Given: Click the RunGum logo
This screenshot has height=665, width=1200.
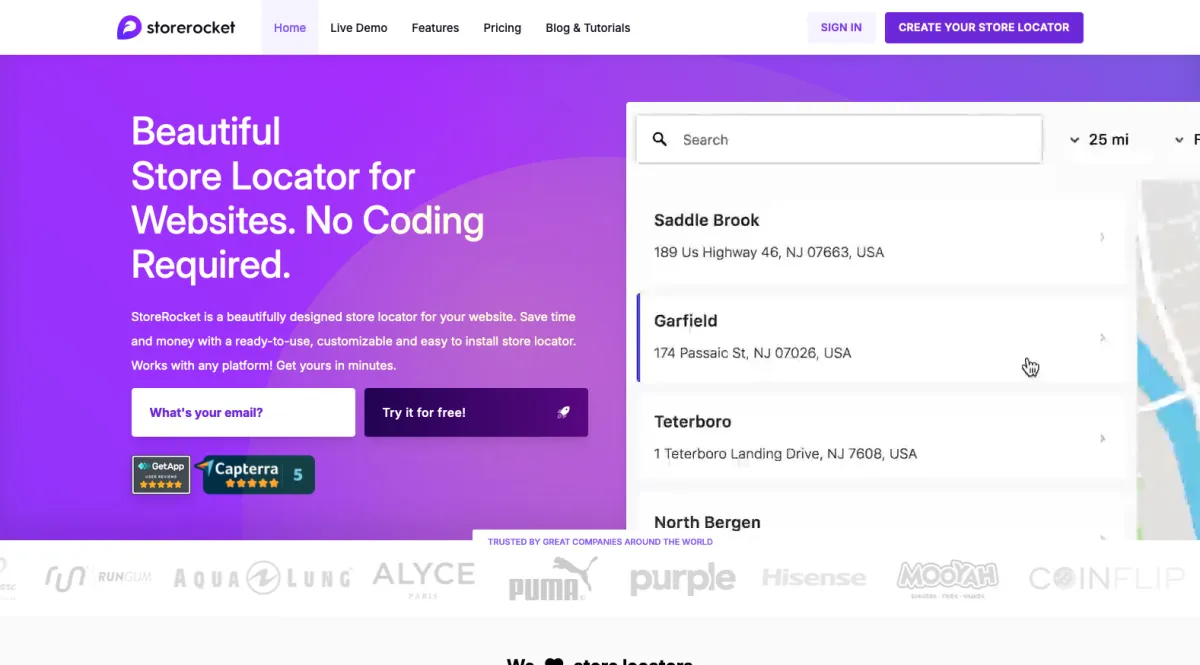Looking at the screenshot, I should click(97, 577).
